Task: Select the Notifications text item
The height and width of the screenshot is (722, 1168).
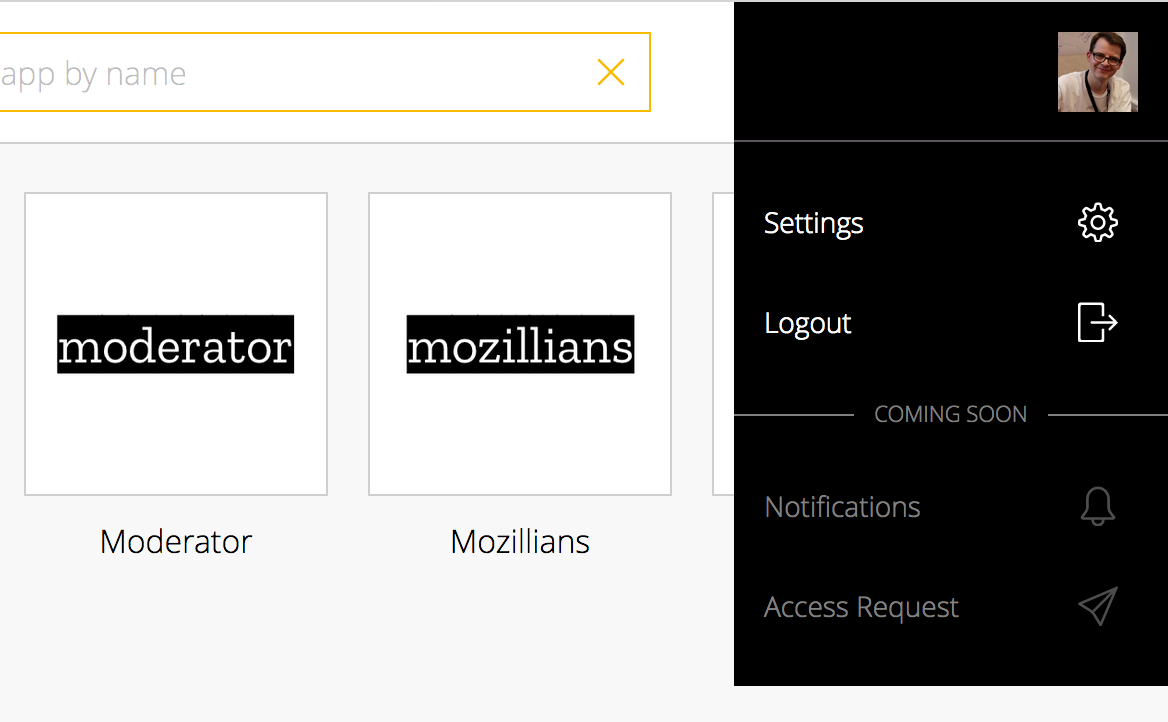Action: [842, 507]
